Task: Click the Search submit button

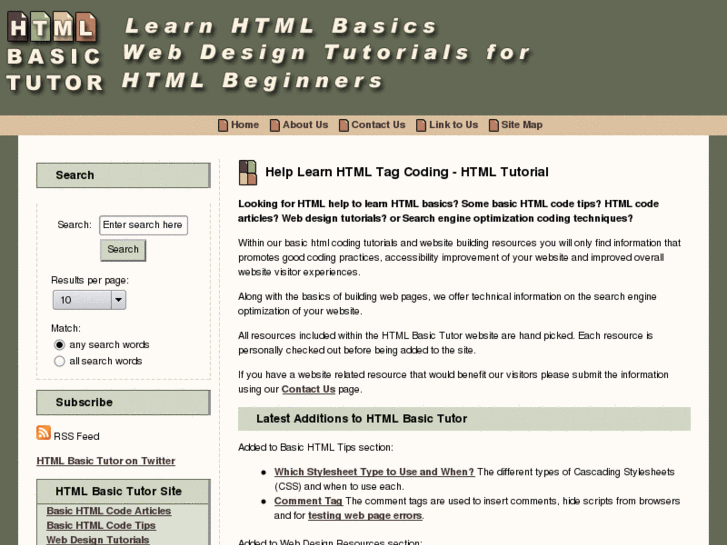Action: tap(123, 250)
